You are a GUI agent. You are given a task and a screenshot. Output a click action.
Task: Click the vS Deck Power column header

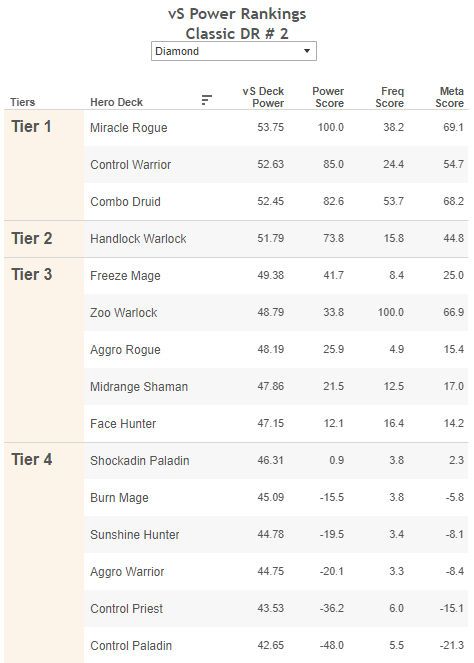(x=263, y=97)
